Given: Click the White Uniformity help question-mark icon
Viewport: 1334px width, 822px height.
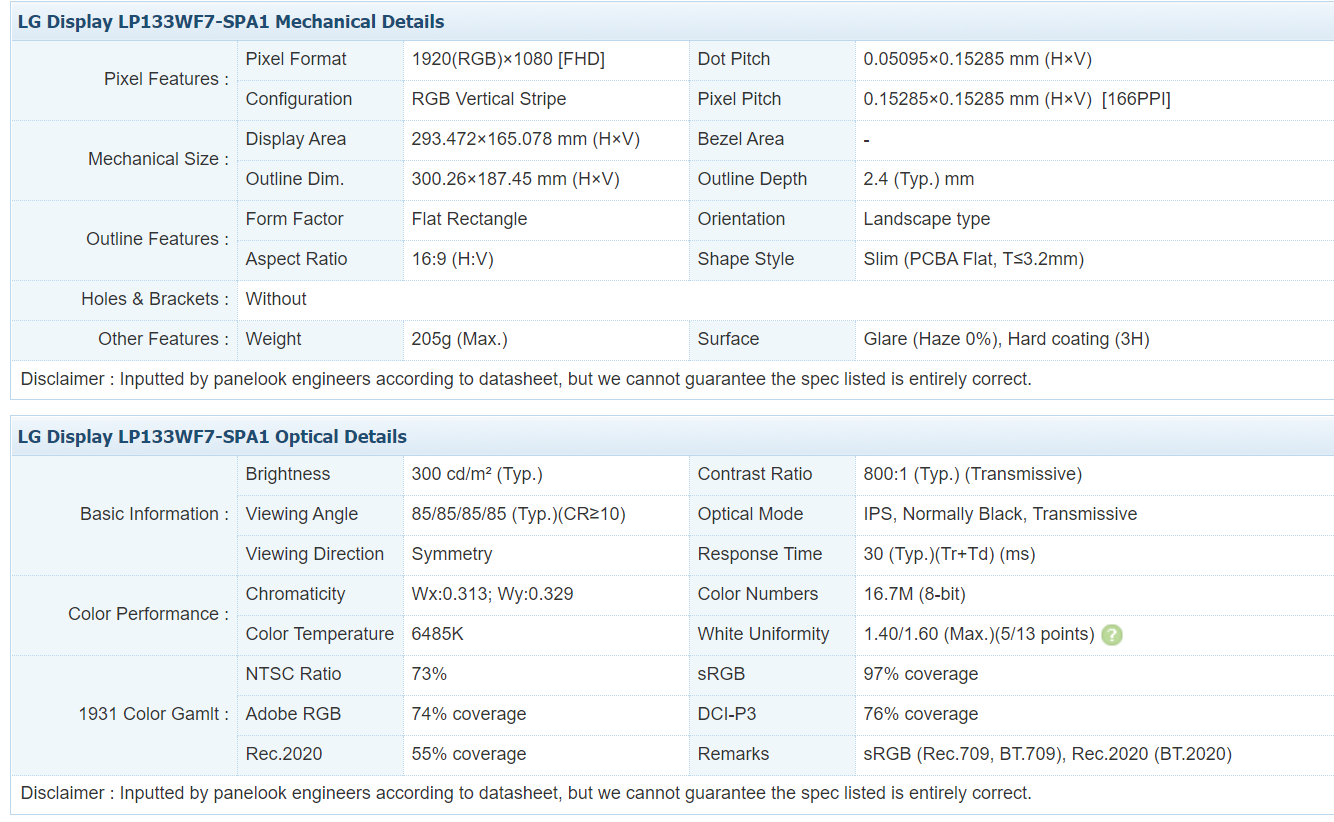Looking at the screenshot, I should [1111, 635].
